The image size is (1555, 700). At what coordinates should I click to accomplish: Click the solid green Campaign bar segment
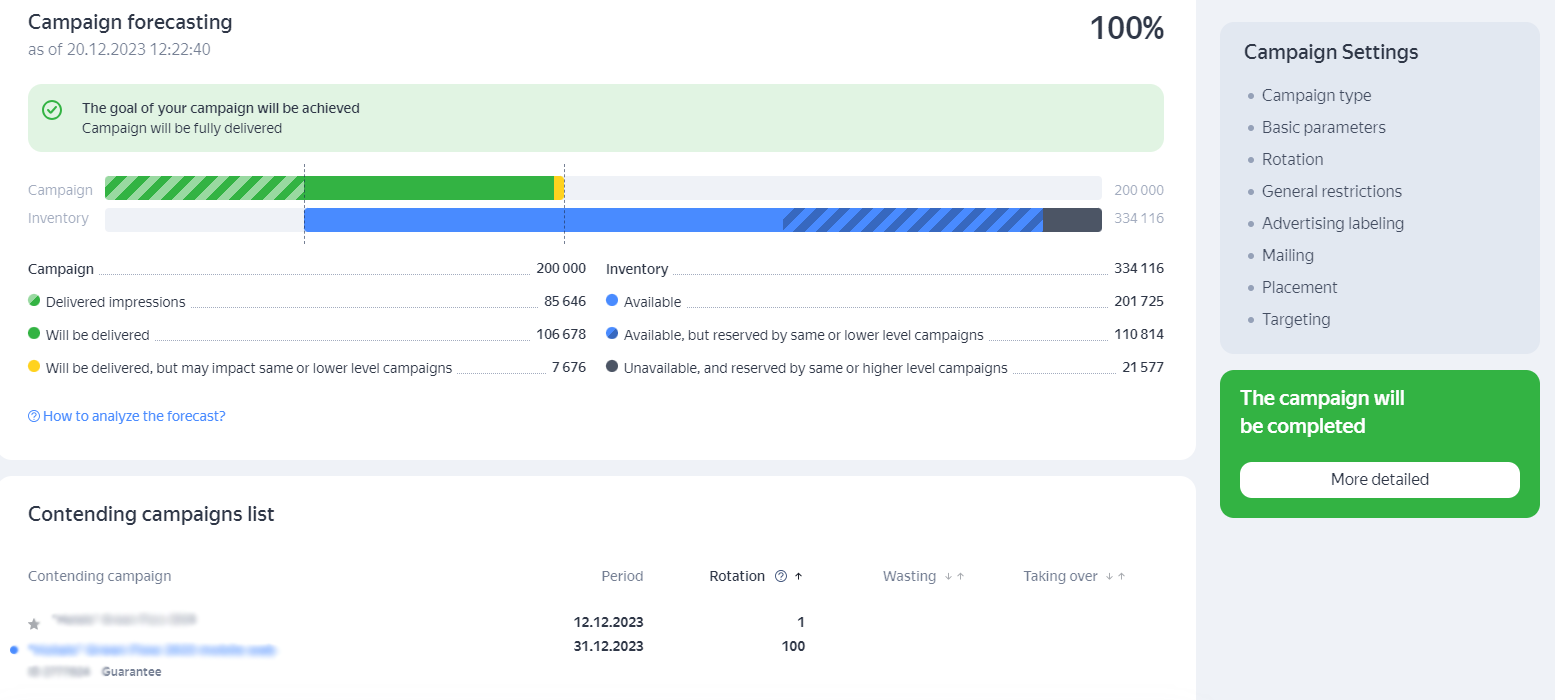coord(428,188)
